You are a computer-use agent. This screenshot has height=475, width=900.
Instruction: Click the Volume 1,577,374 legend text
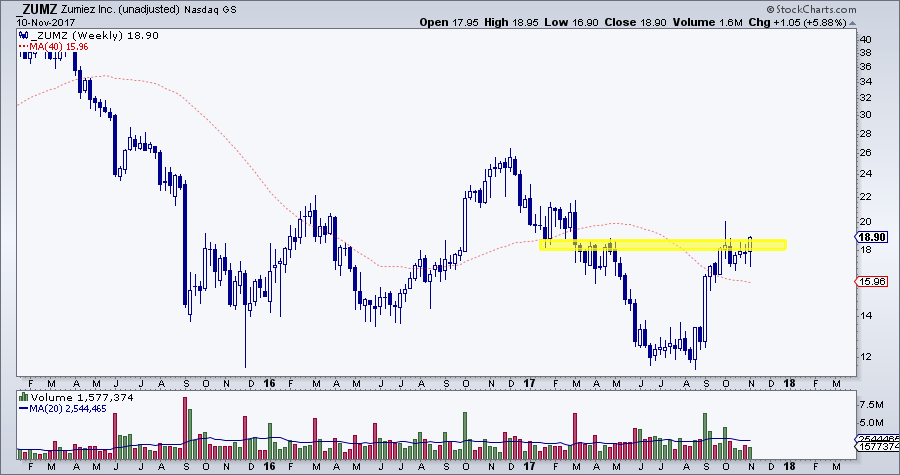click(x=82, y=397)
